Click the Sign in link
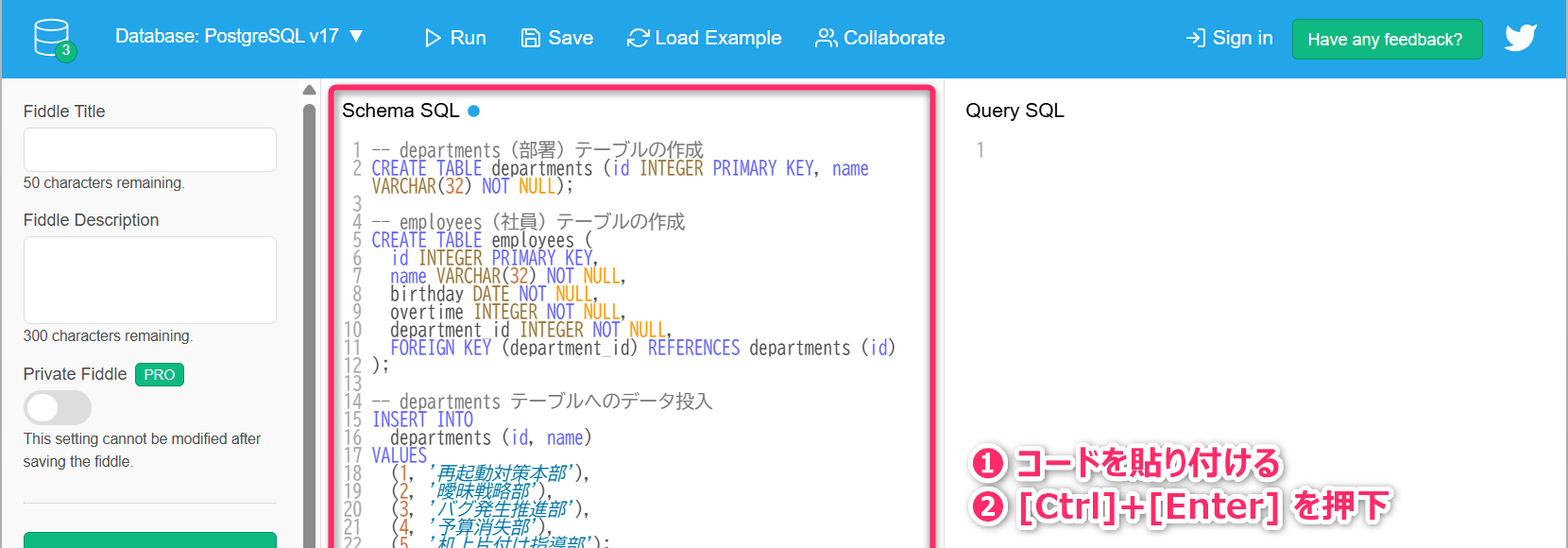Viewport: 1568px width, 548px height. [1229, 38]
